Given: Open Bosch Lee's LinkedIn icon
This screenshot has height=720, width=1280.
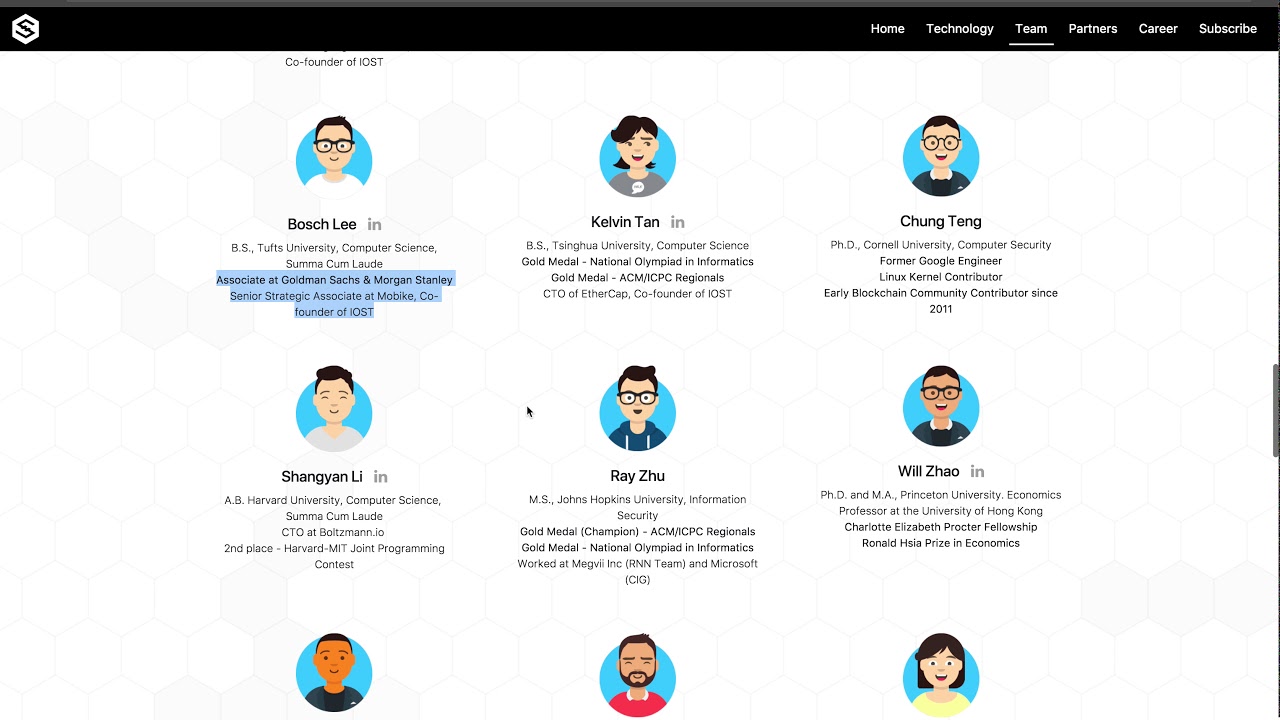Looking at the screenshot, I should pyautogui.click(x=374, y=225).
